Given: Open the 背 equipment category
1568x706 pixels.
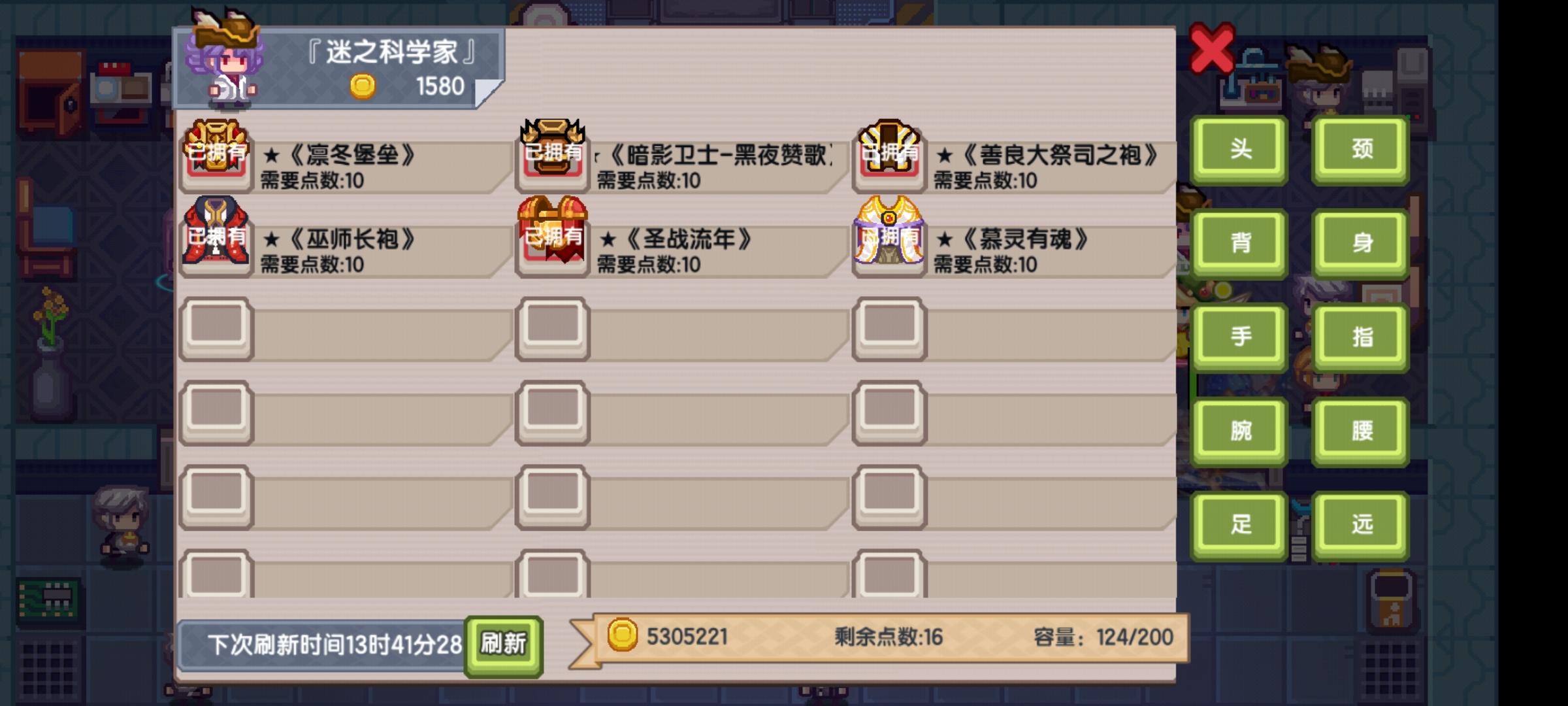Looking at the screenshot, I should (x=1239, y=243).
